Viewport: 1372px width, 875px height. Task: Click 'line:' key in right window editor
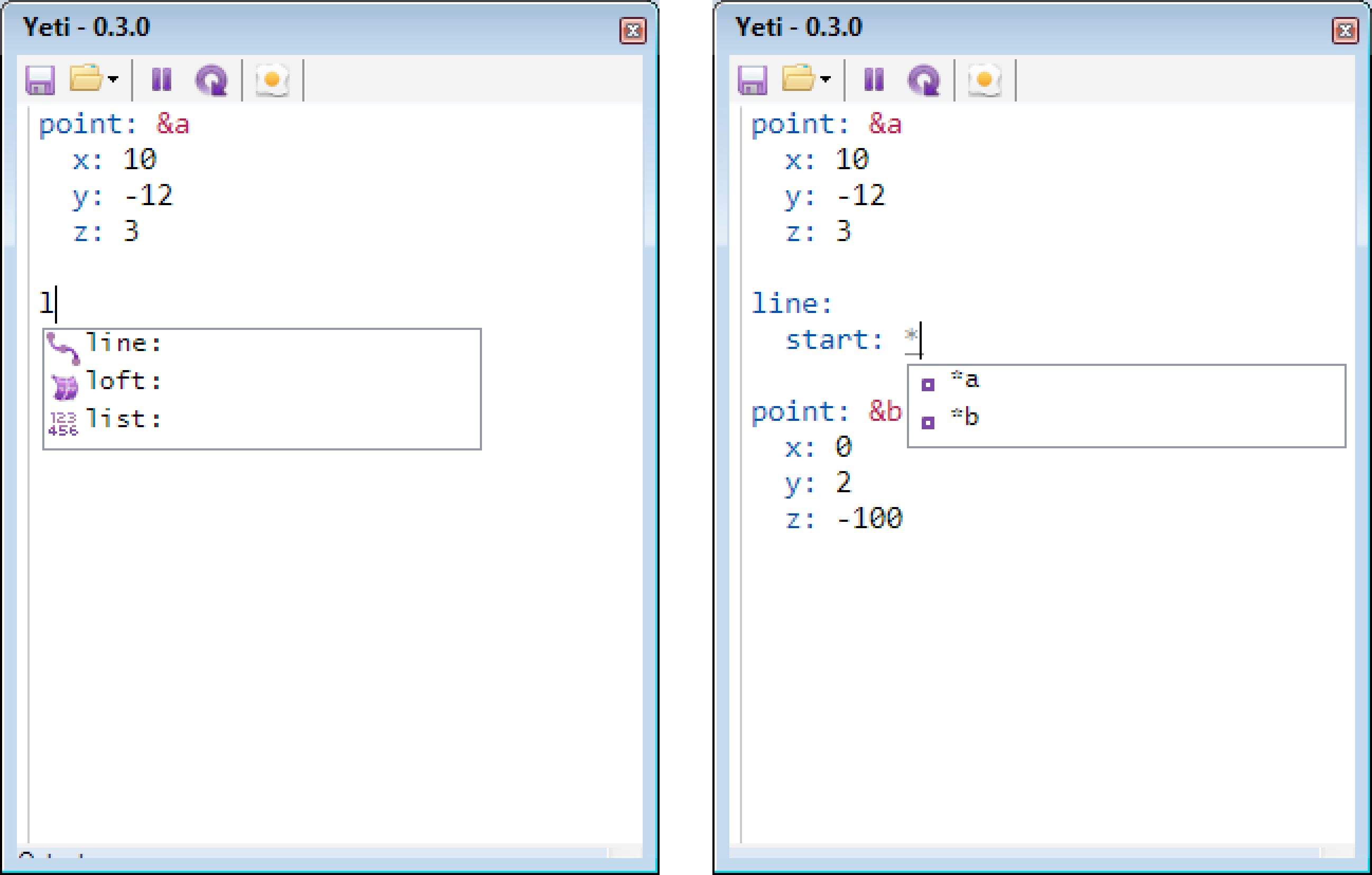(792, 303)
